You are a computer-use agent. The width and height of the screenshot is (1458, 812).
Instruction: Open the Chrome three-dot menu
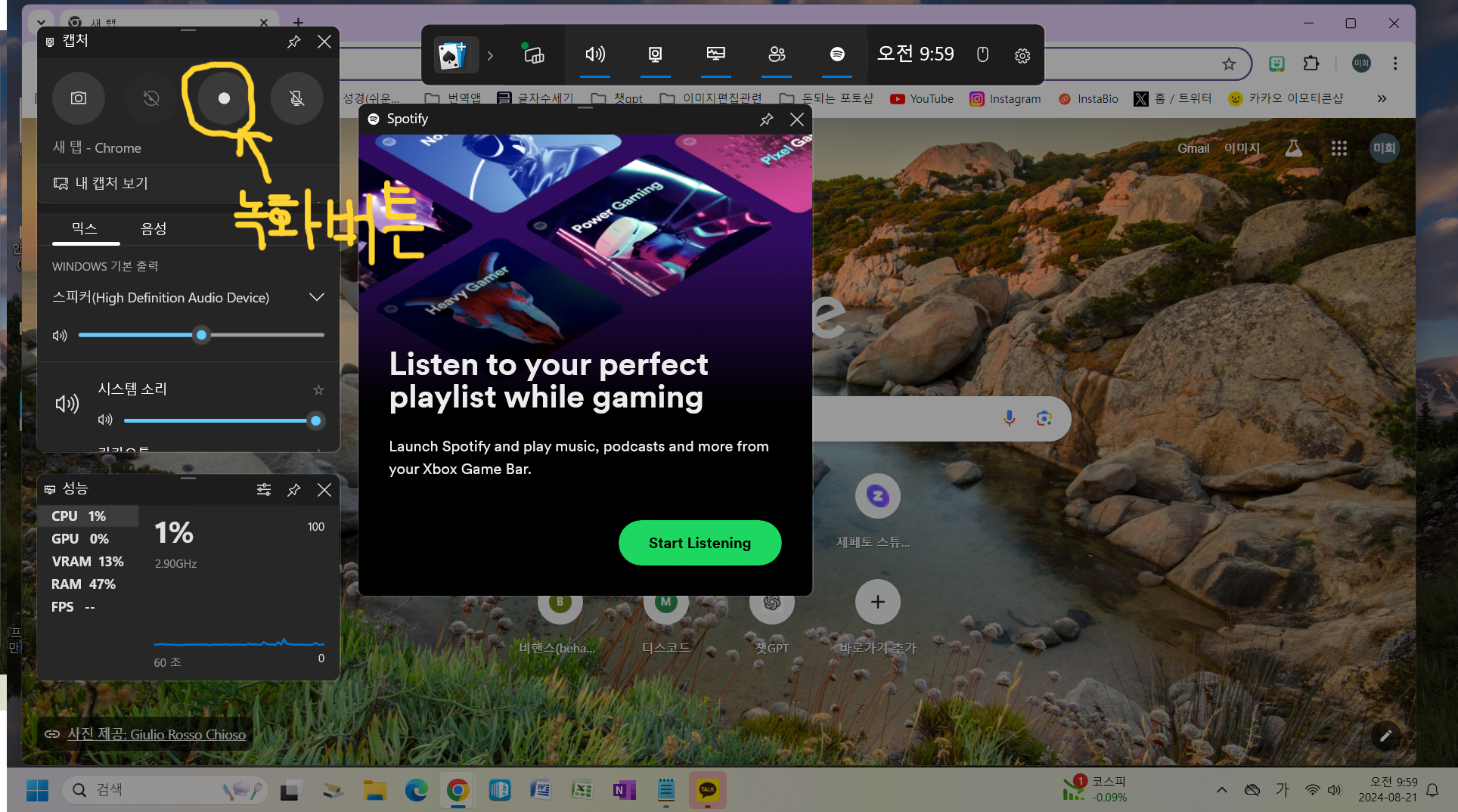pos(1395,64)
